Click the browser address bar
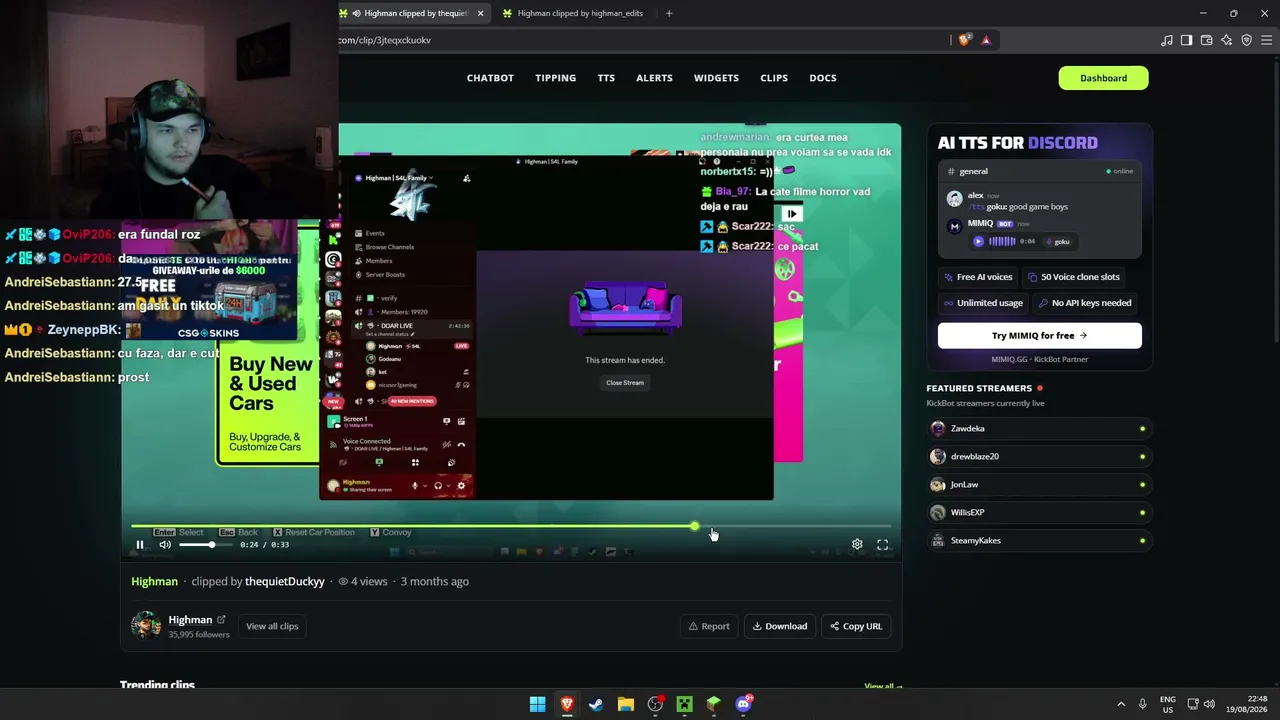The image size is (1280, 720). pos(640,40)
